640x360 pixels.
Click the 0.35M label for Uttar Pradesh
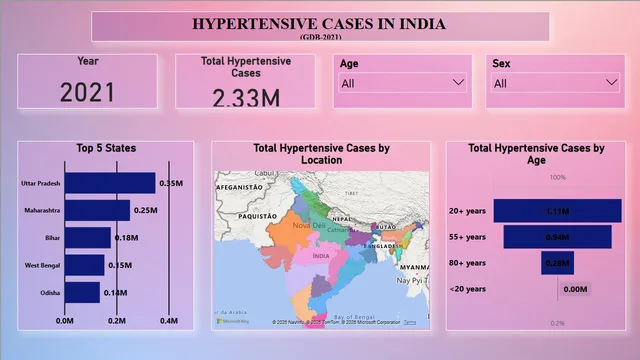[x=171, y=183]
